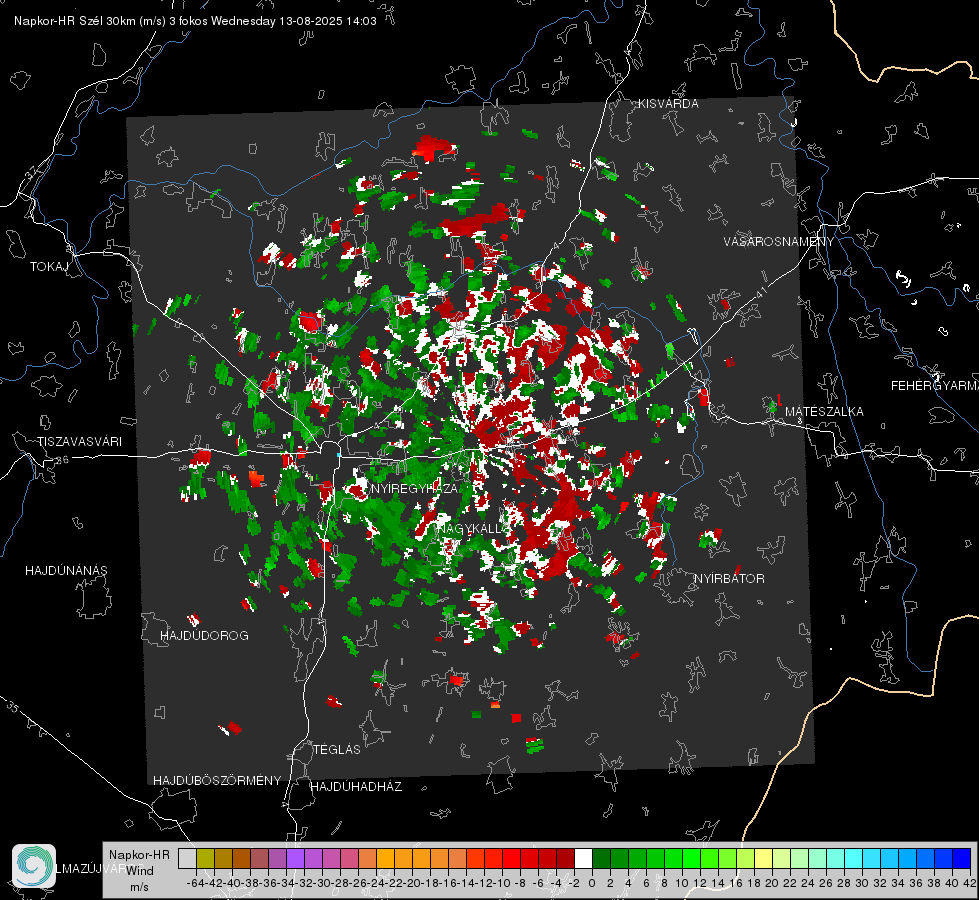Select the dark blue swatch between 40 and 42

961,859
